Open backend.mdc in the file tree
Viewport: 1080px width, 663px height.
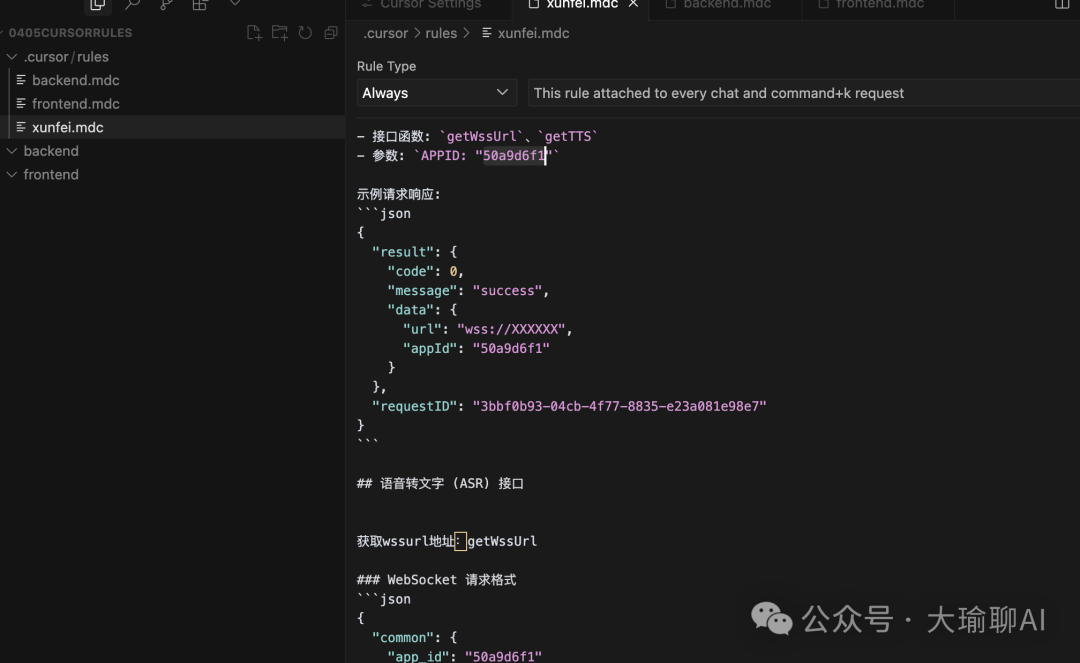tap(76, 81)
